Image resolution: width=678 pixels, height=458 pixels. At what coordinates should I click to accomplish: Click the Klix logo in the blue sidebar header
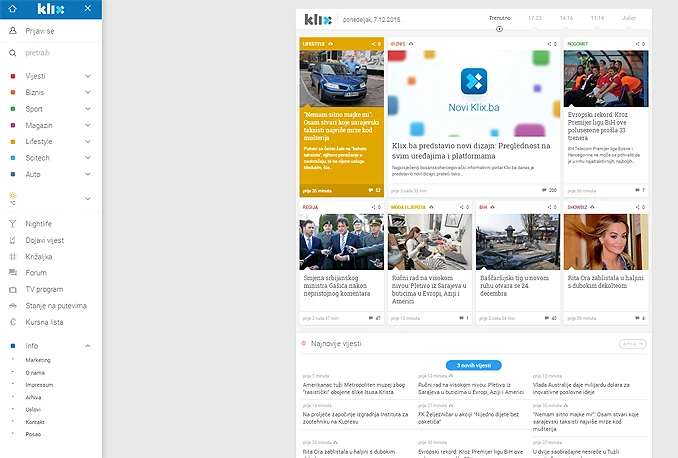[x=51, y=9]
